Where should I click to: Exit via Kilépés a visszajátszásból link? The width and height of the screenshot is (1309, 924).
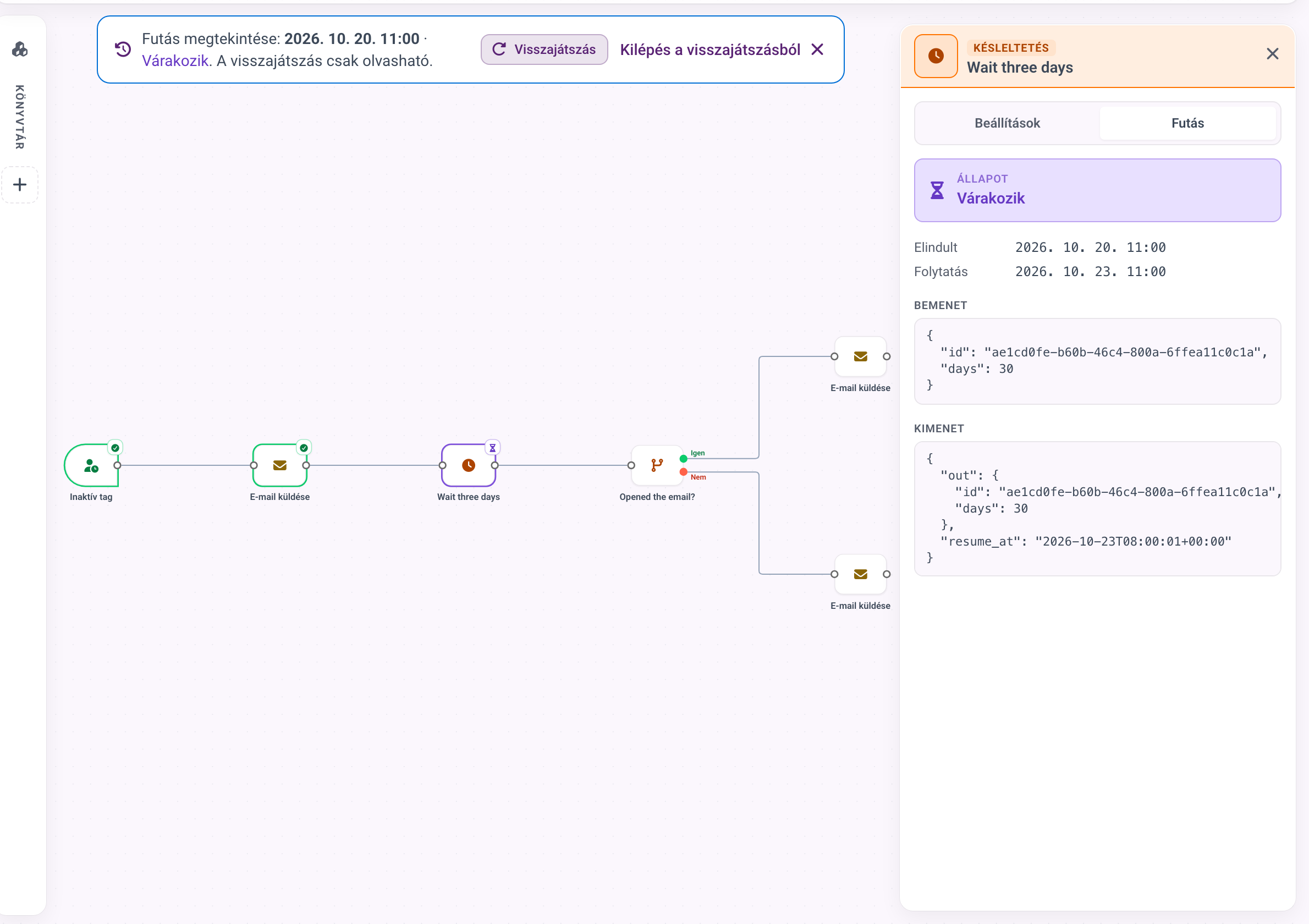point(722,50)
